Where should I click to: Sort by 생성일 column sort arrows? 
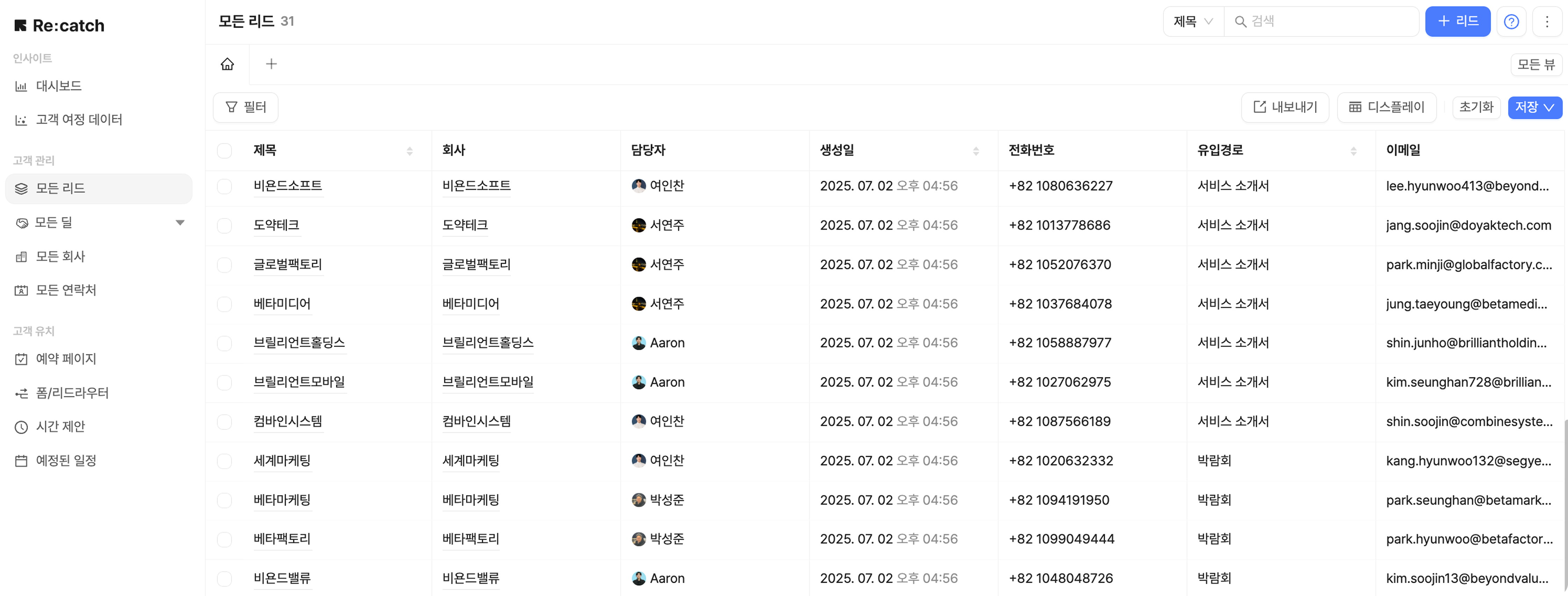pyautogui.click(x=976, y=150)
